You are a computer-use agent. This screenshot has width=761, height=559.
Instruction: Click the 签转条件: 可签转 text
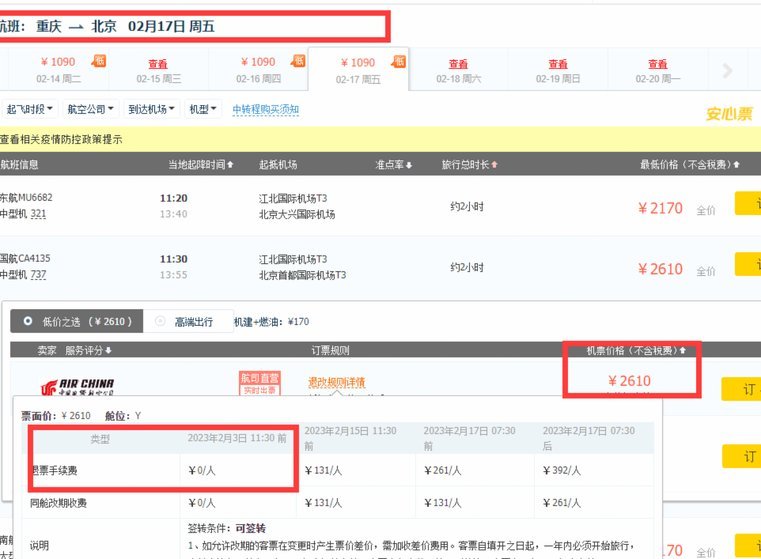tap(227, 528)
